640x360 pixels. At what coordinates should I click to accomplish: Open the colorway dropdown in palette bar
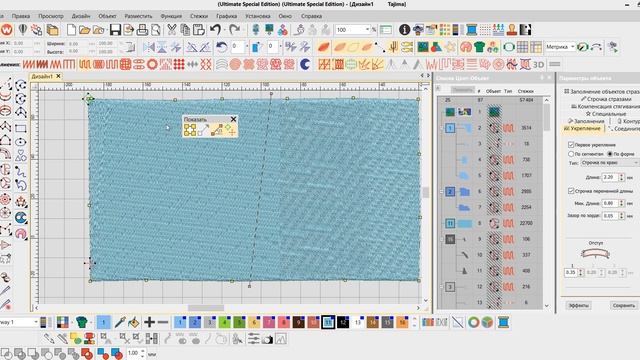click(x=36, y=322)
